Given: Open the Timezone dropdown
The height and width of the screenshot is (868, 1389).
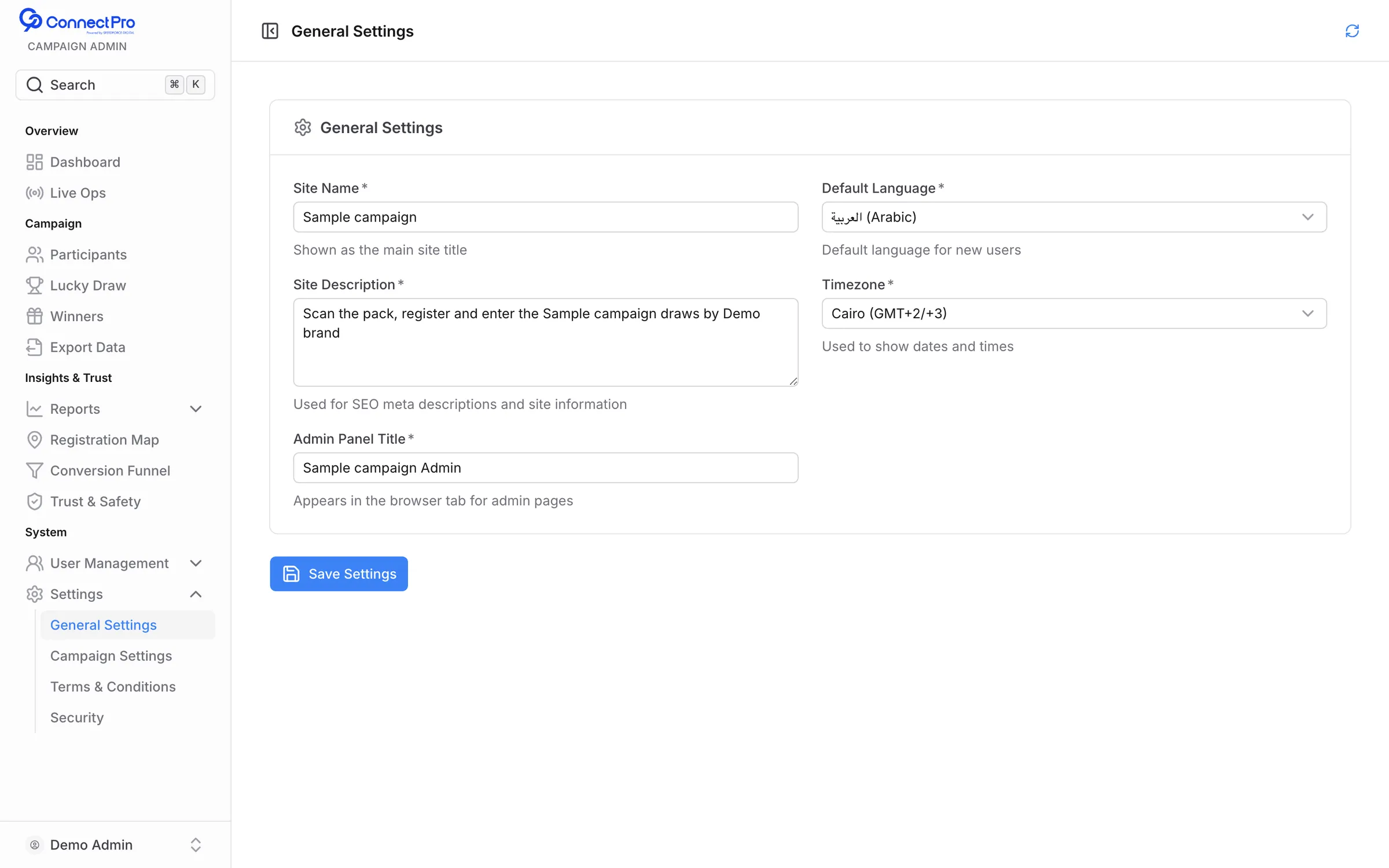Looking at the screenshot, I should click(1074, 314).
